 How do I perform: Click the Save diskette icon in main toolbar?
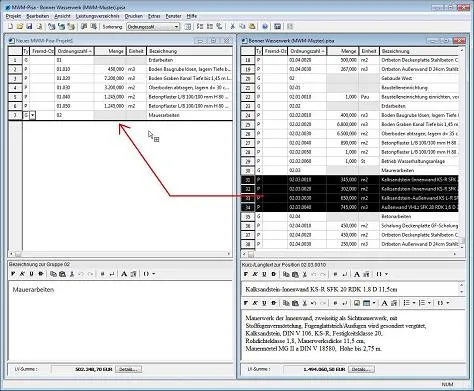[x=29, y=26]
